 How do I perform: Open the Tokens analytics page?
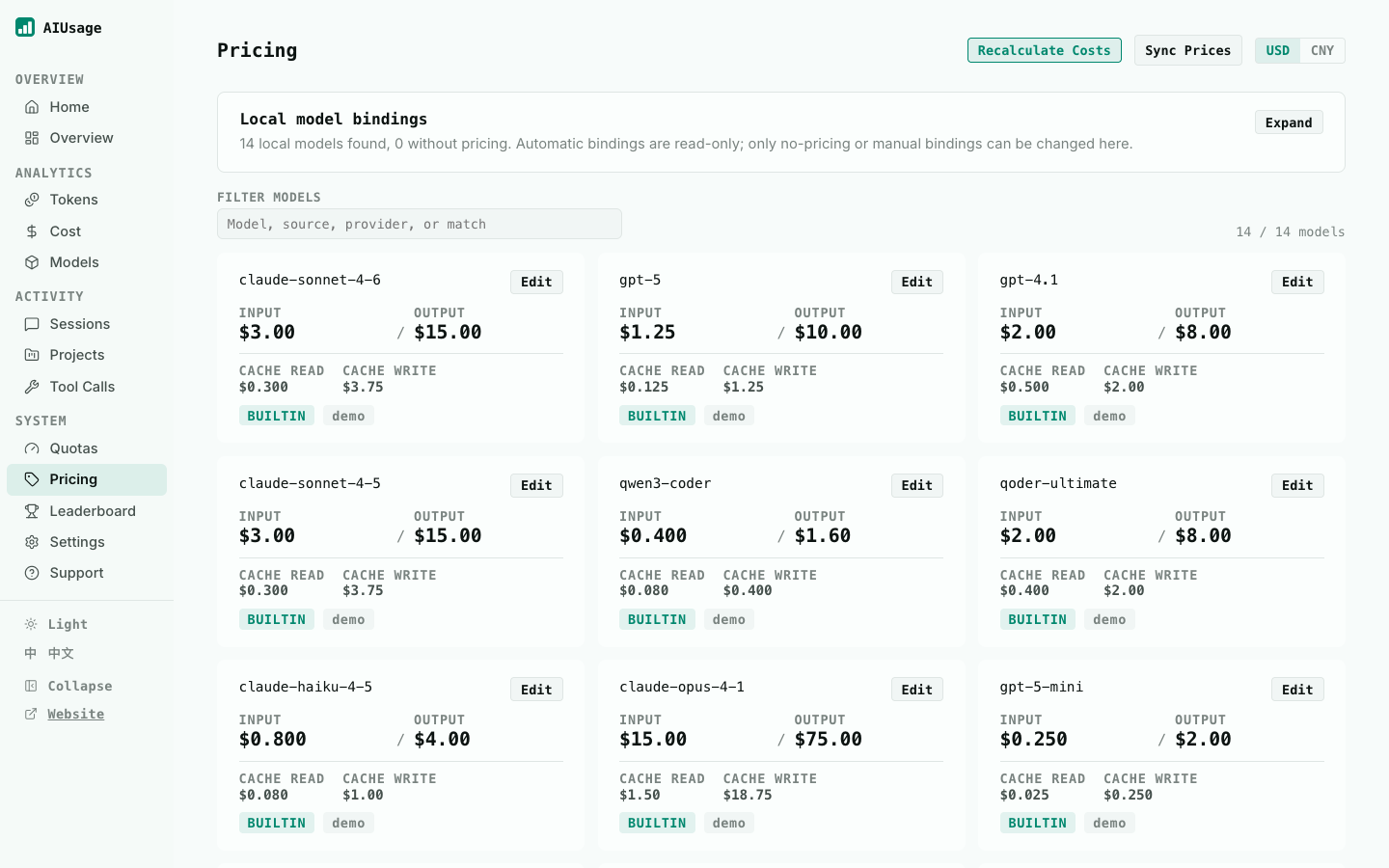tap(87, 200)
